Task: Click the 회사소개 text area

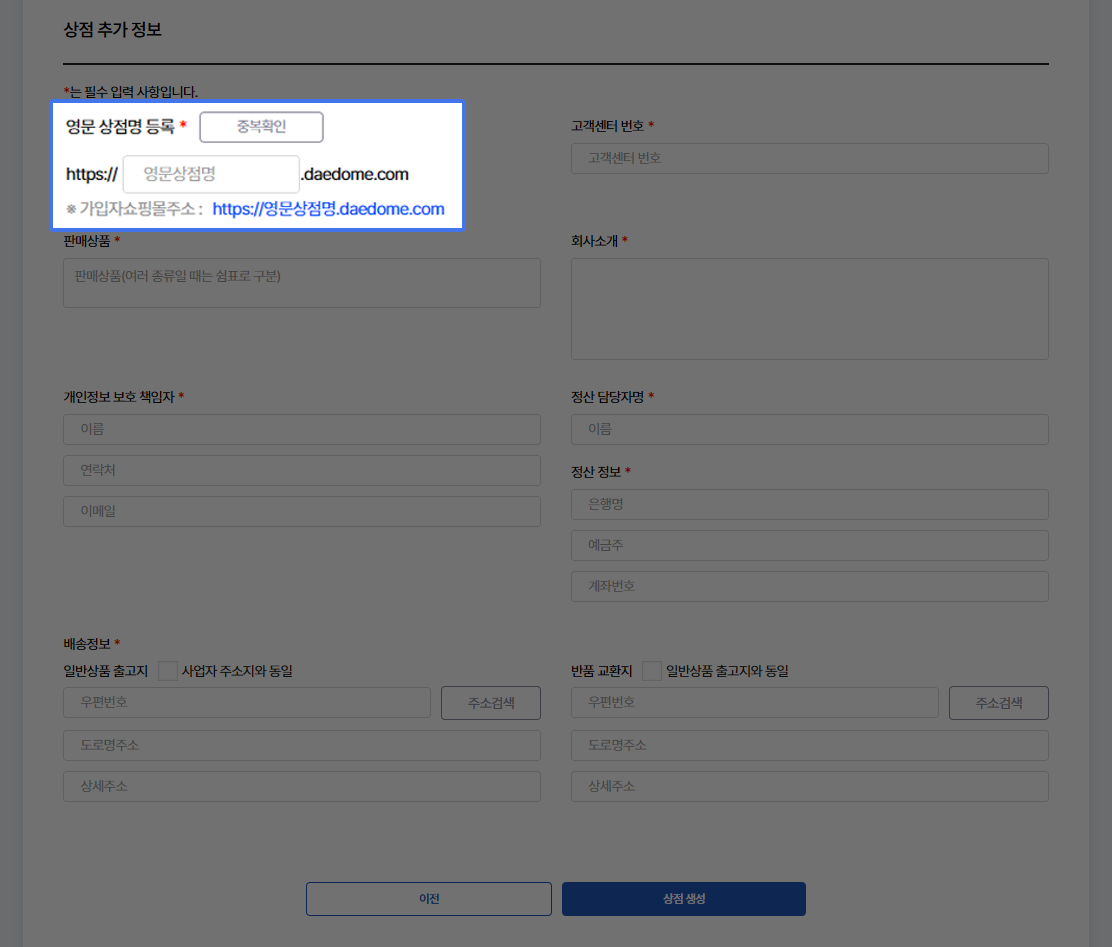Action: tap(809, 309)
